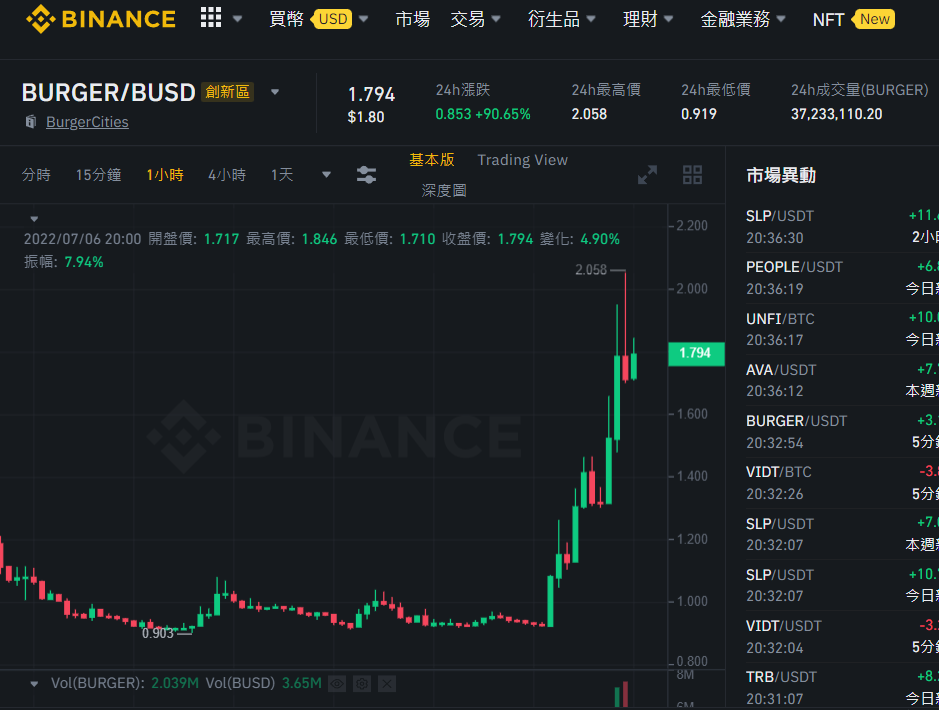Viewport: 939px width, 710px height.
Task: Open volume indicator settings gear
Action: click(362, 683)
